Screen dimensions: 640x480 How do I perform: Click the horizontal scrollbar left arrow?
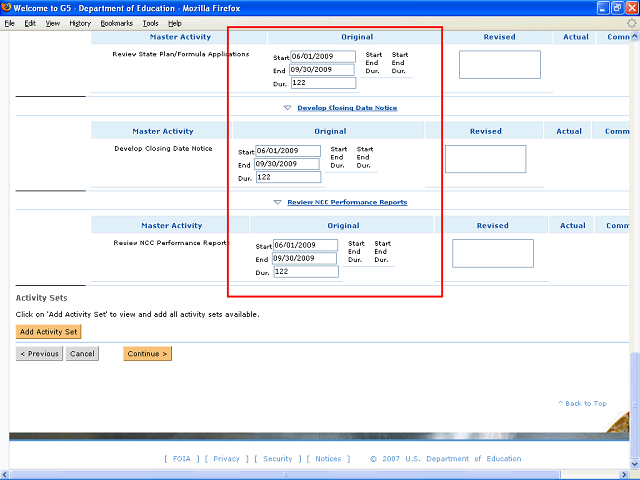[4, 475]
